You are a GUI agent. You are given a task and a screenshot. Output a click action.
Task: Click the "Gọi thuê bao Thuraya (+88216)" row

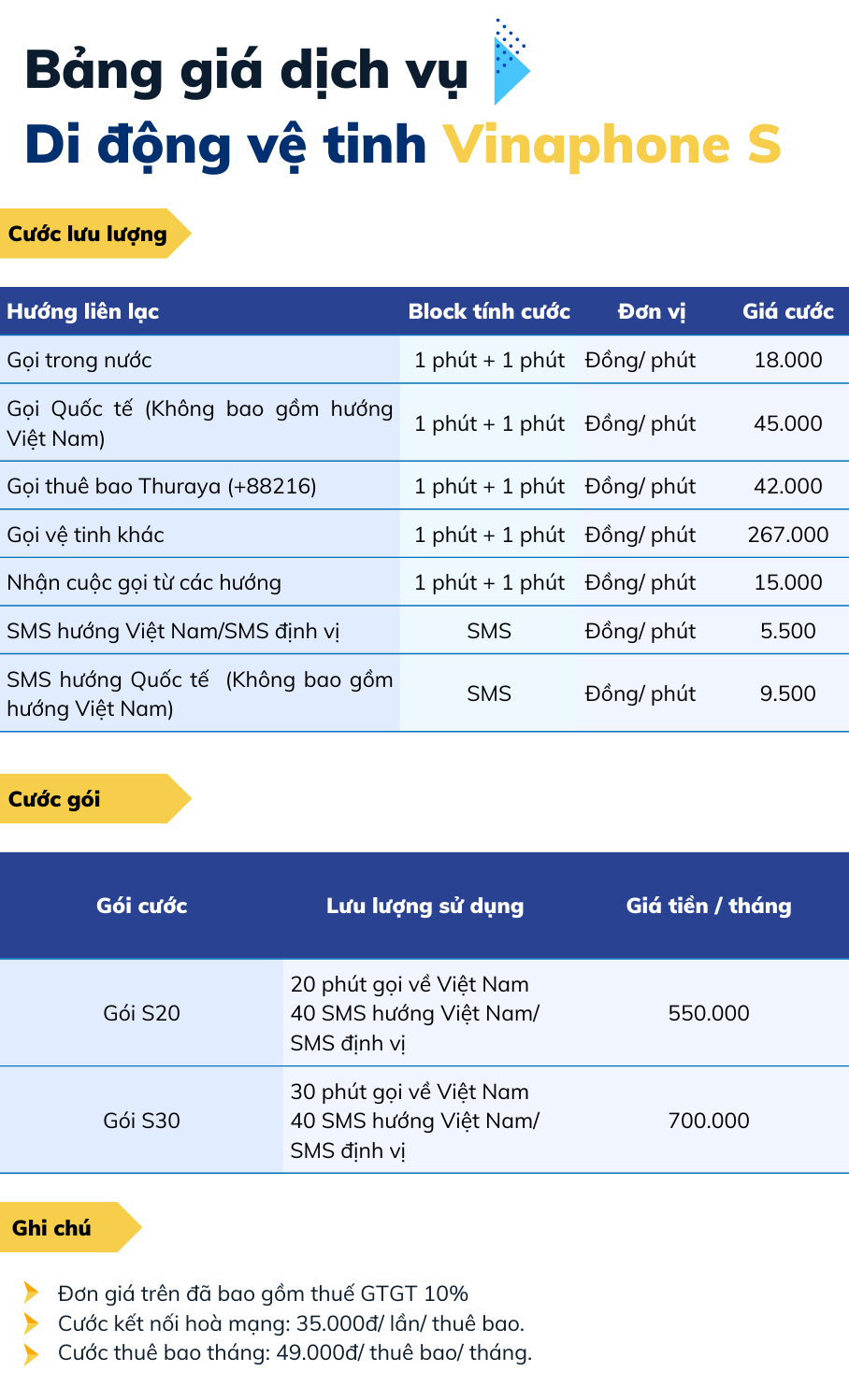pos(162,486)
